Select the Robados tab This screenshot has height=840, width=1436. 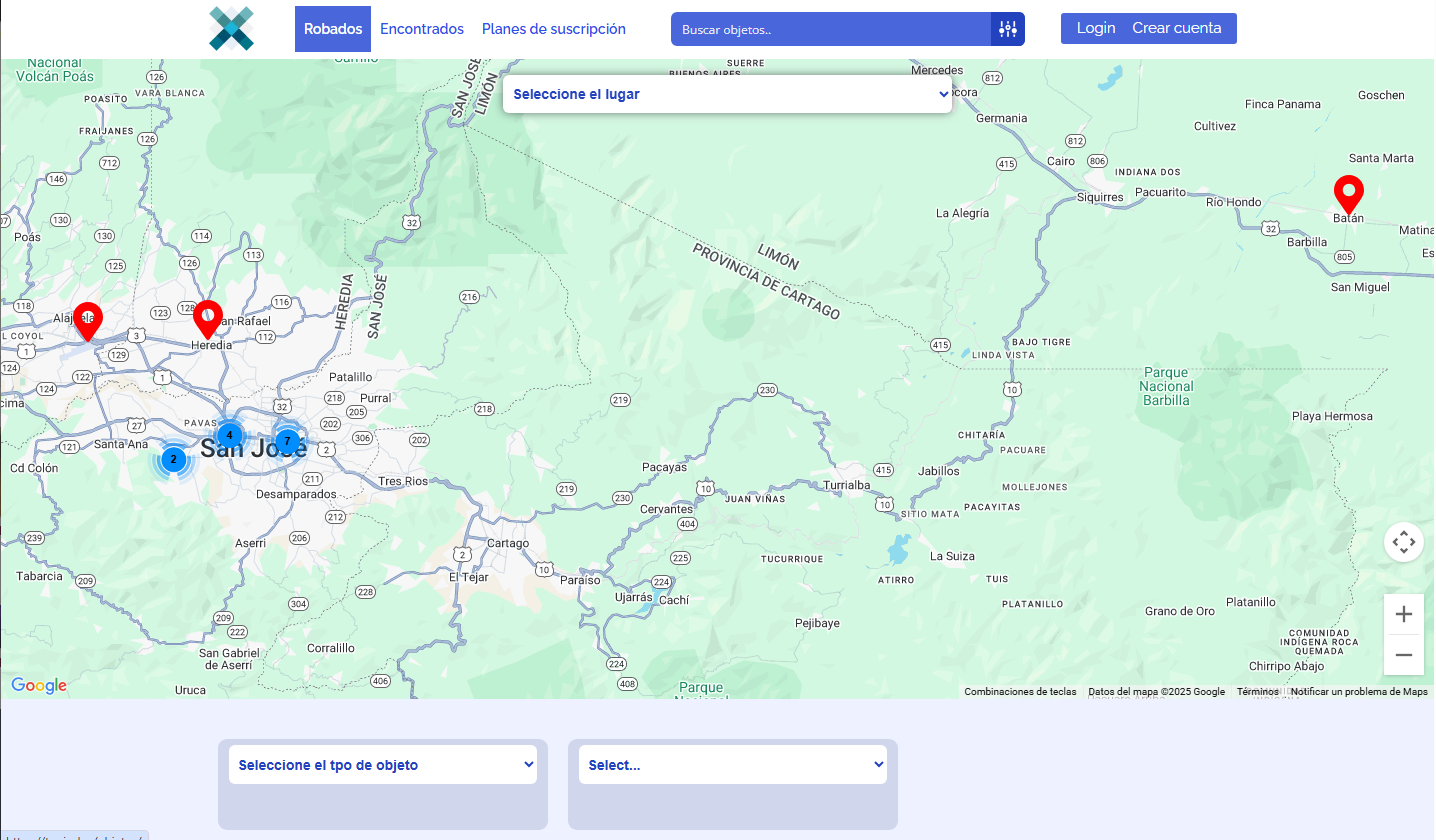click(x=333, y=28)
